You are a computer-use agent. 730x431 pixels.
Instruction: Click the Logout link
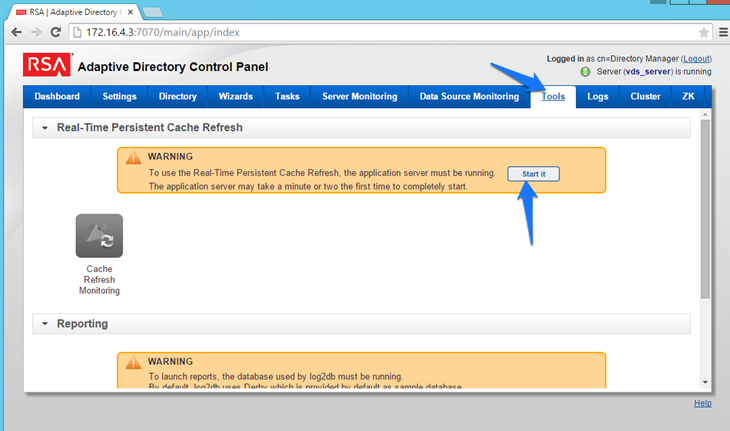tap(696, 59)
